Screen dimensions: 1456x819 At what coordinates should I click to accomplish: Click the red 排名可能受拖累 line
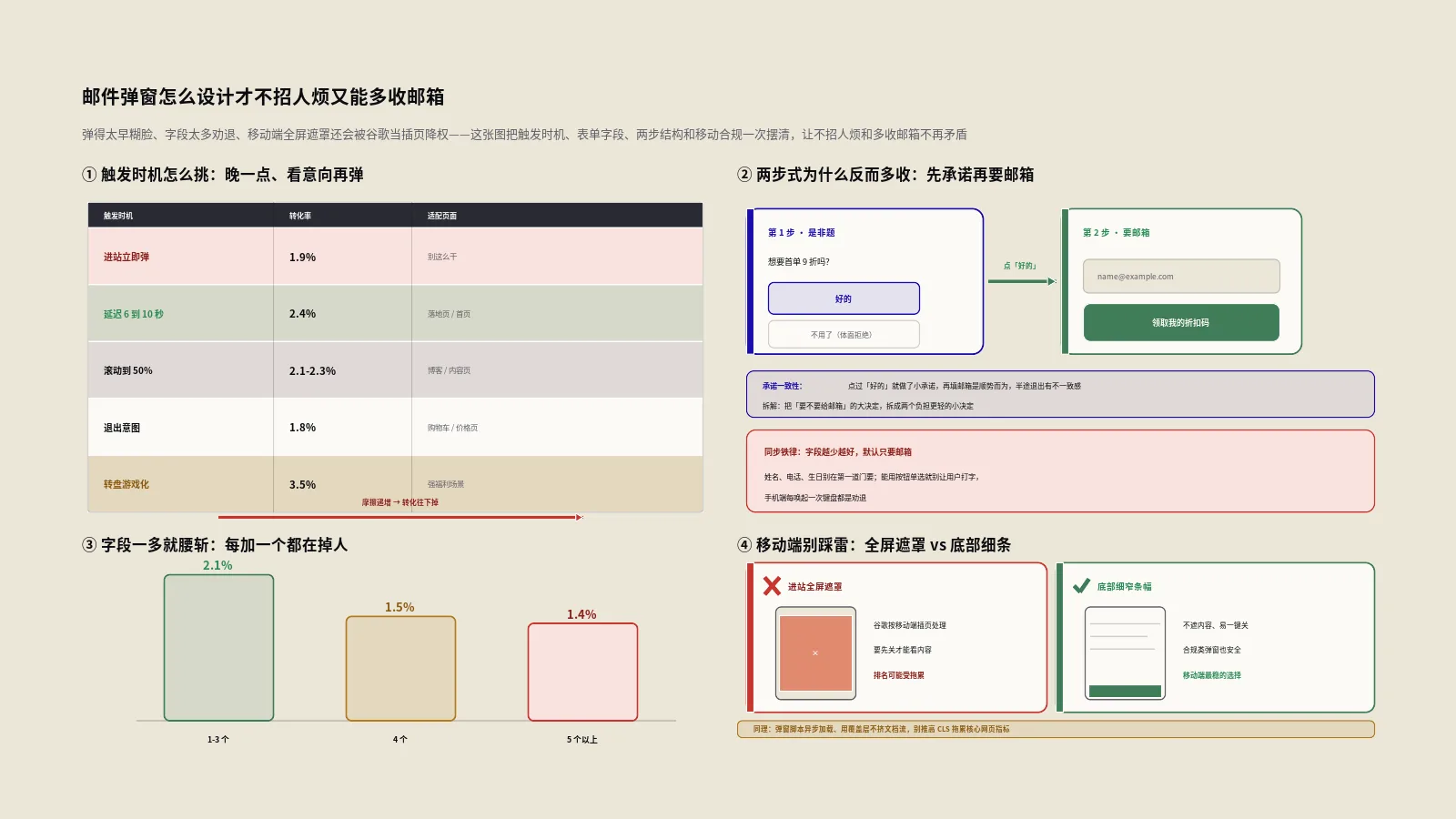tap(898, 675)
